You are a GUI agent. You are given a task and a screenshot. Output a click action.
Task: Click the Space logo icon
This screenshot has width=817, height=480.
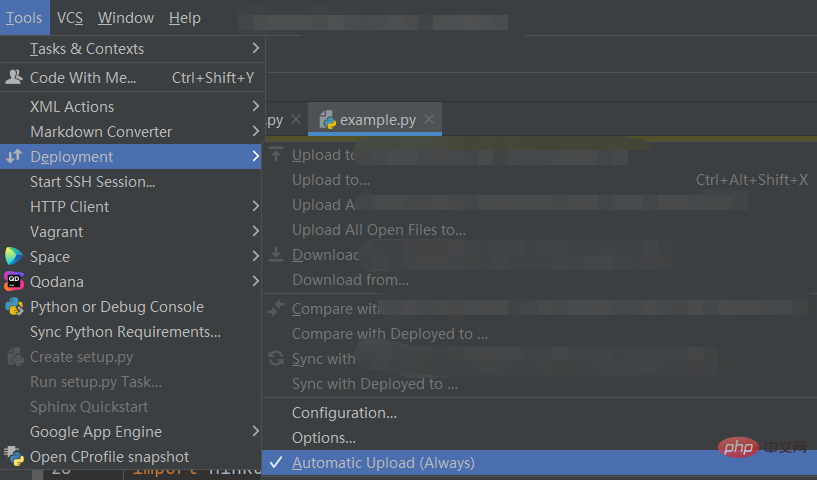14,257
